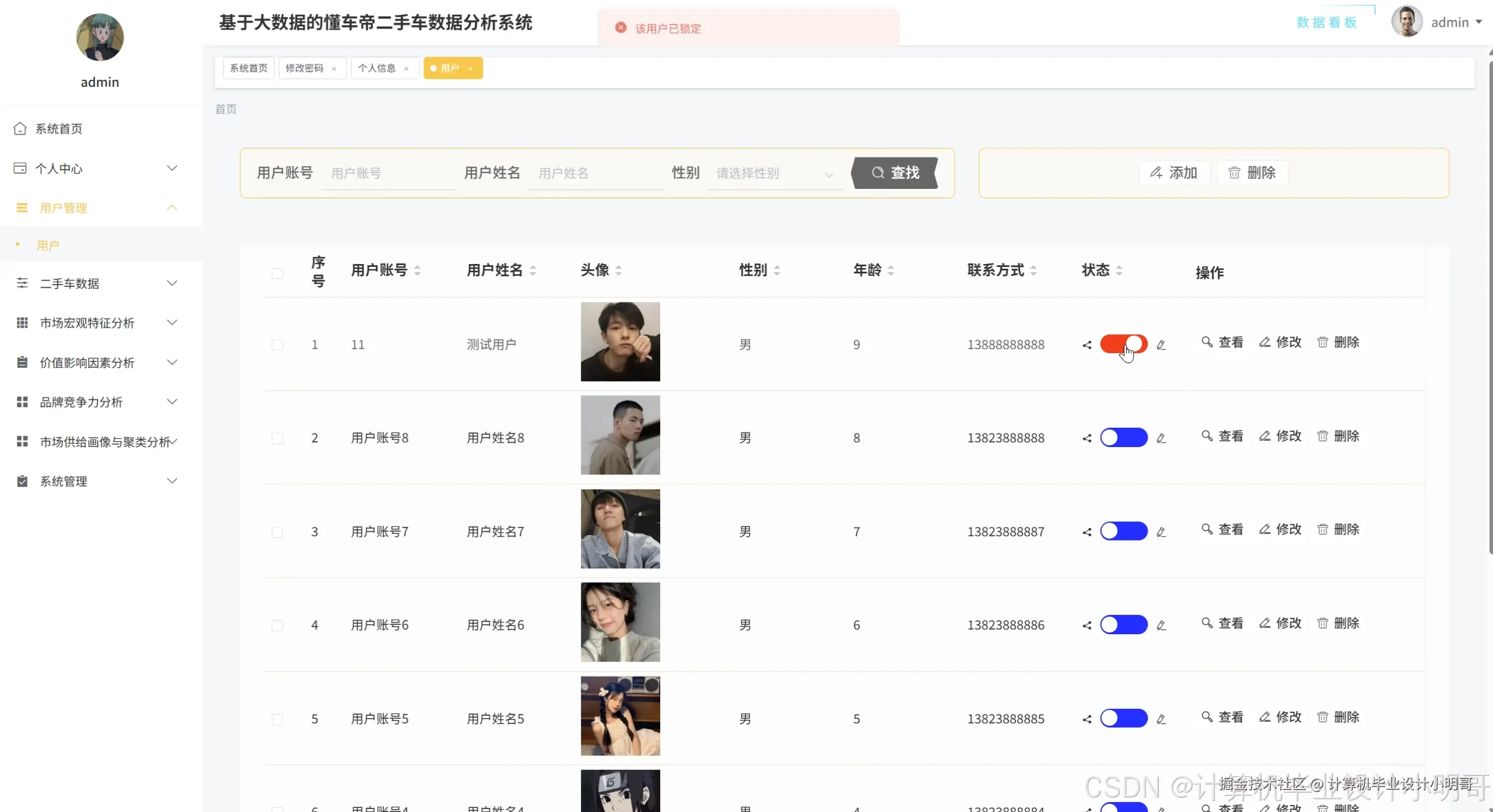Viewport: 1493px width, 812px height.
Task: Click the share icon next to 测试用户 status
Action: [1087, 345]
